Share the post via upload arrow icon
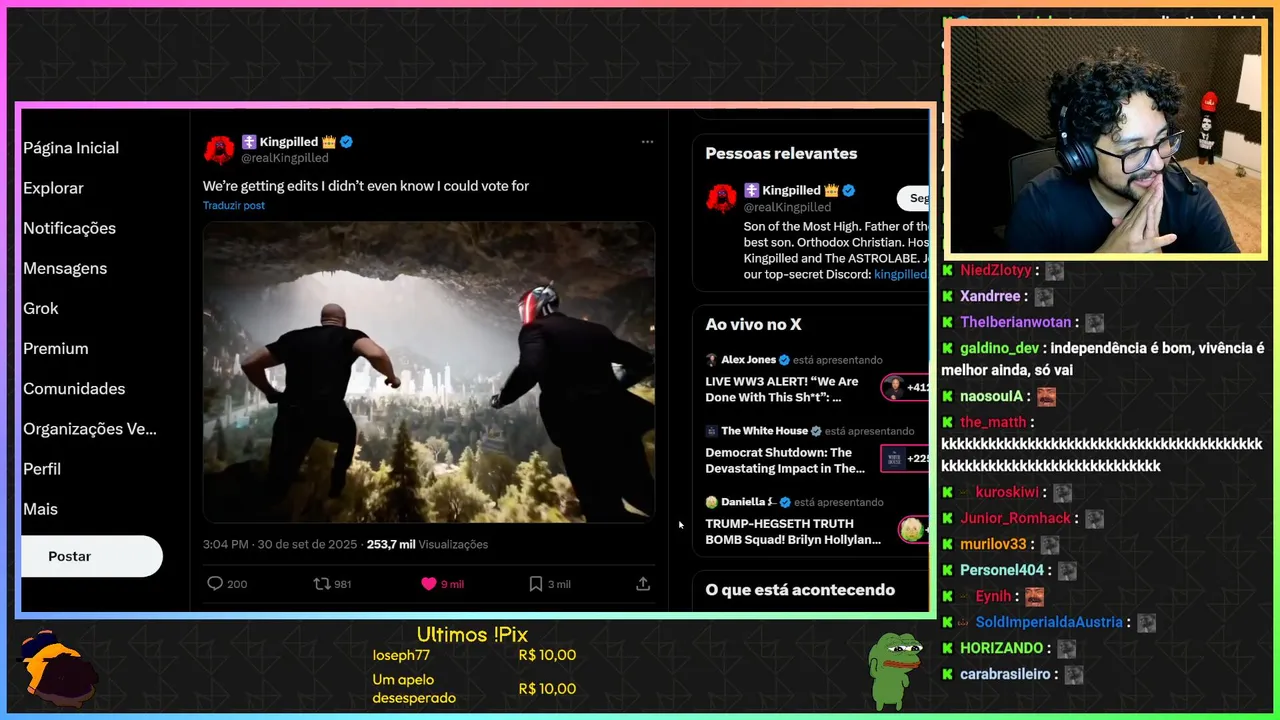The image size is (1280, 720). tap(643, 584)
